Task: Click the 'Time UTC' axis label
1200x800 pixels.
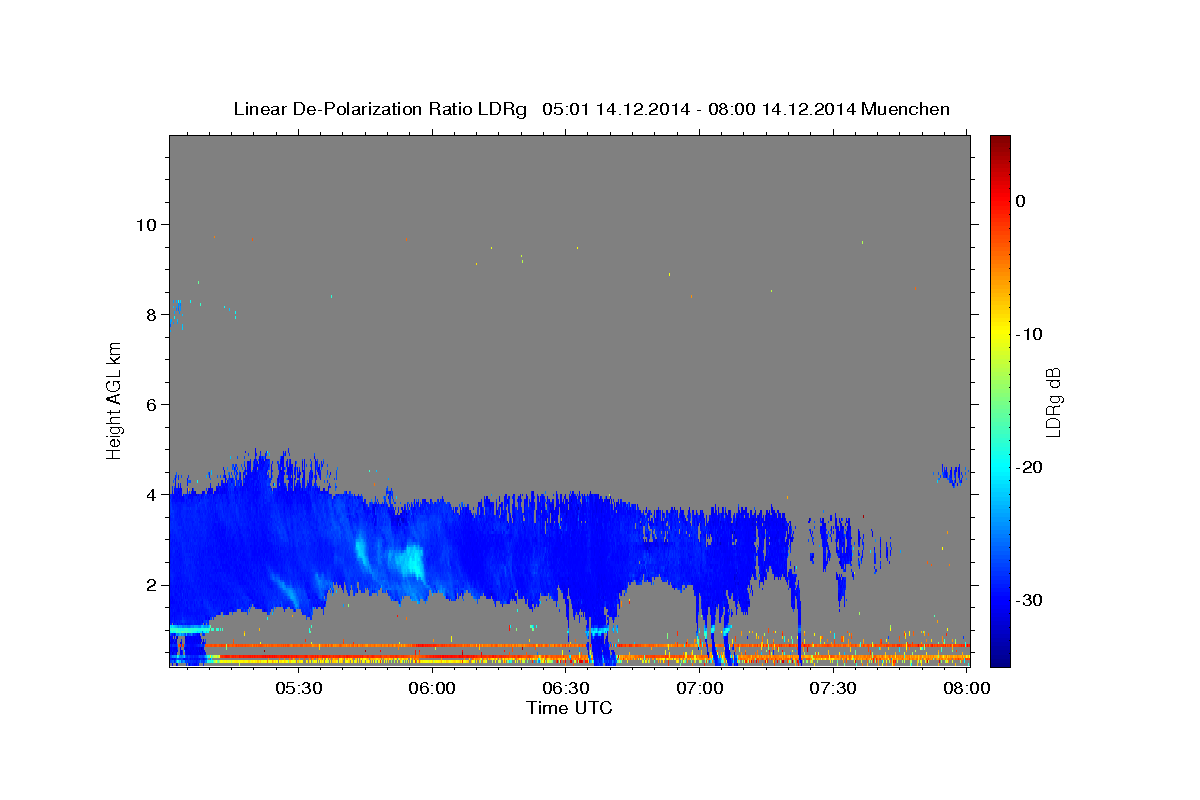Action: 569,708
